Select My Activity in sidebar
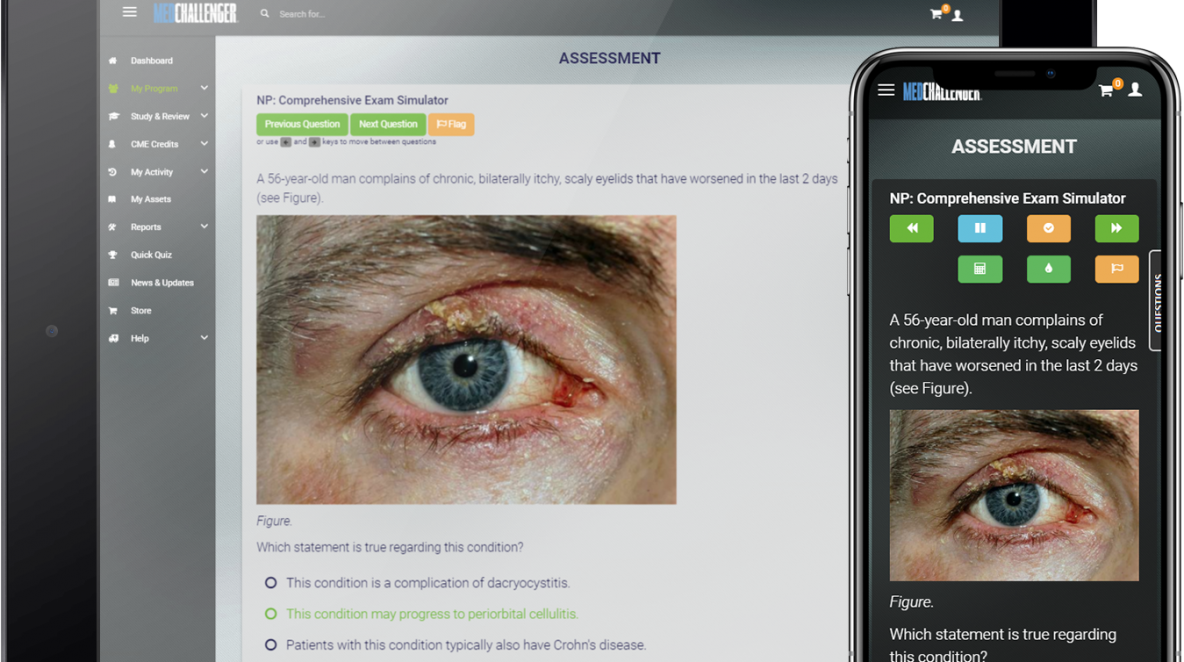The width and height of the screenshot is (1184, 662). (x=151, y=172)
